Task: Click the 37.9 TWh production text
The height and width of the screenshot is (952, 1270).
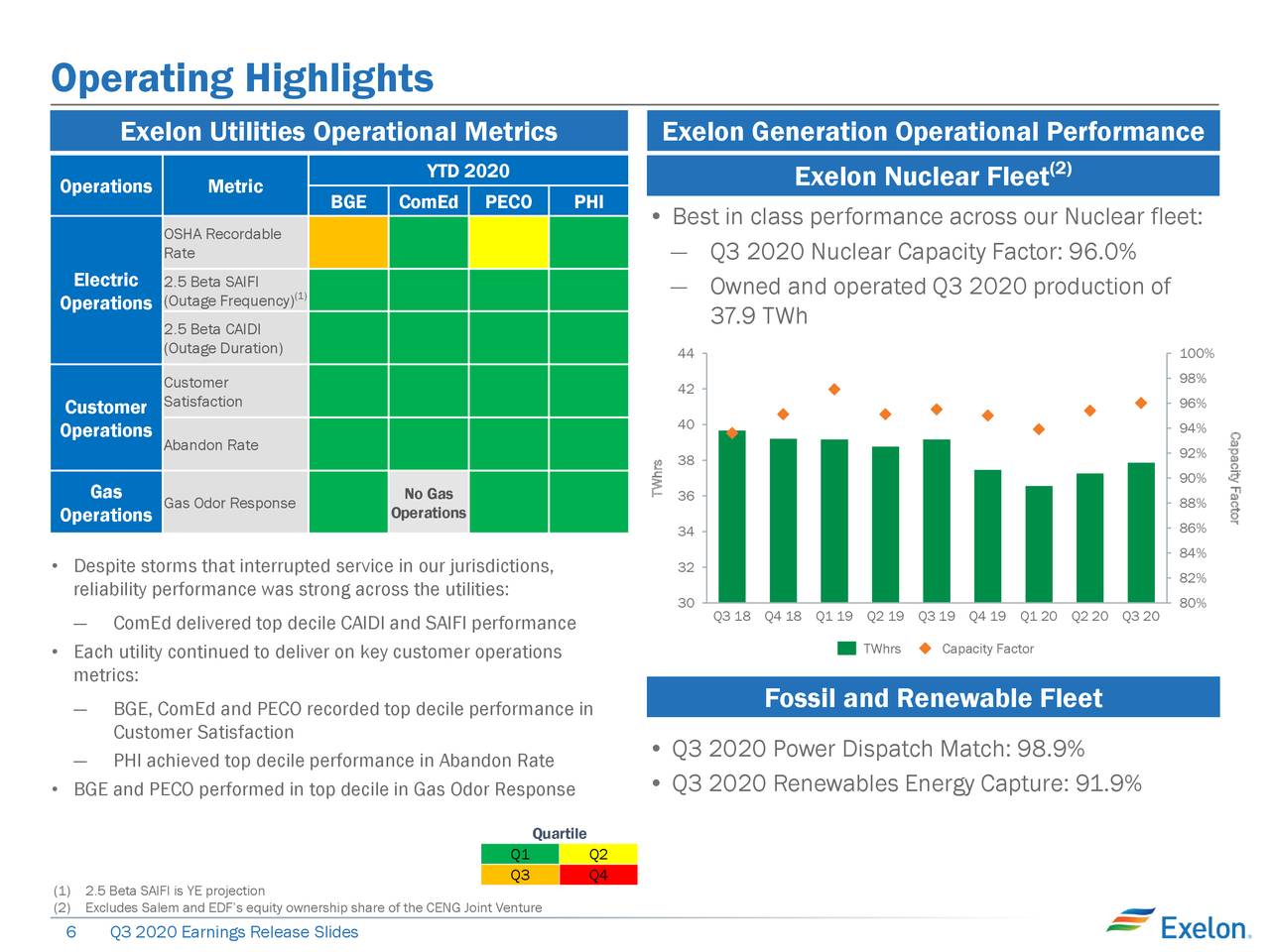Action: point(759,316)
